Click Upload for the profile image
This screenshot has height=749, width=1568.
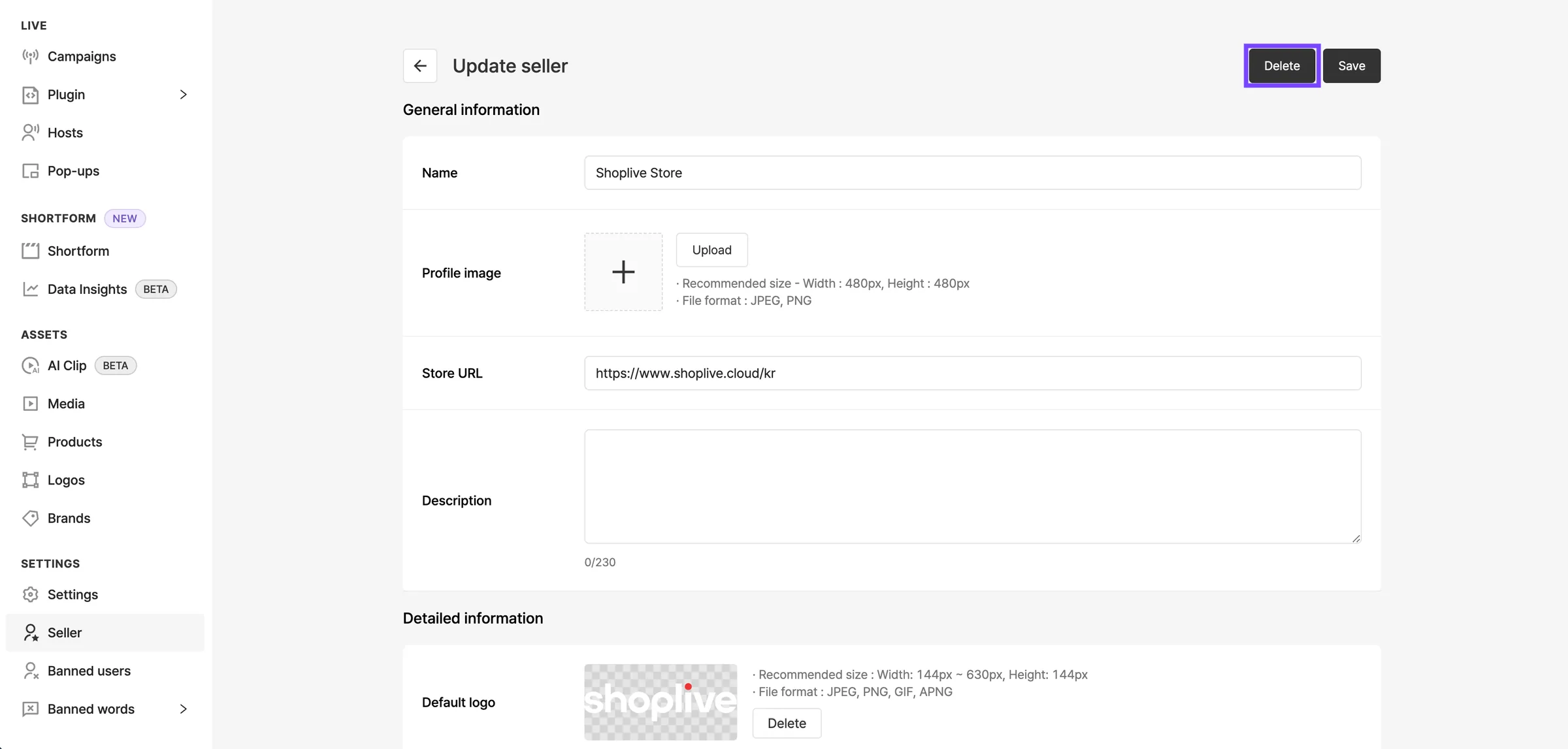pyautogui.click(x=711, y=250)
